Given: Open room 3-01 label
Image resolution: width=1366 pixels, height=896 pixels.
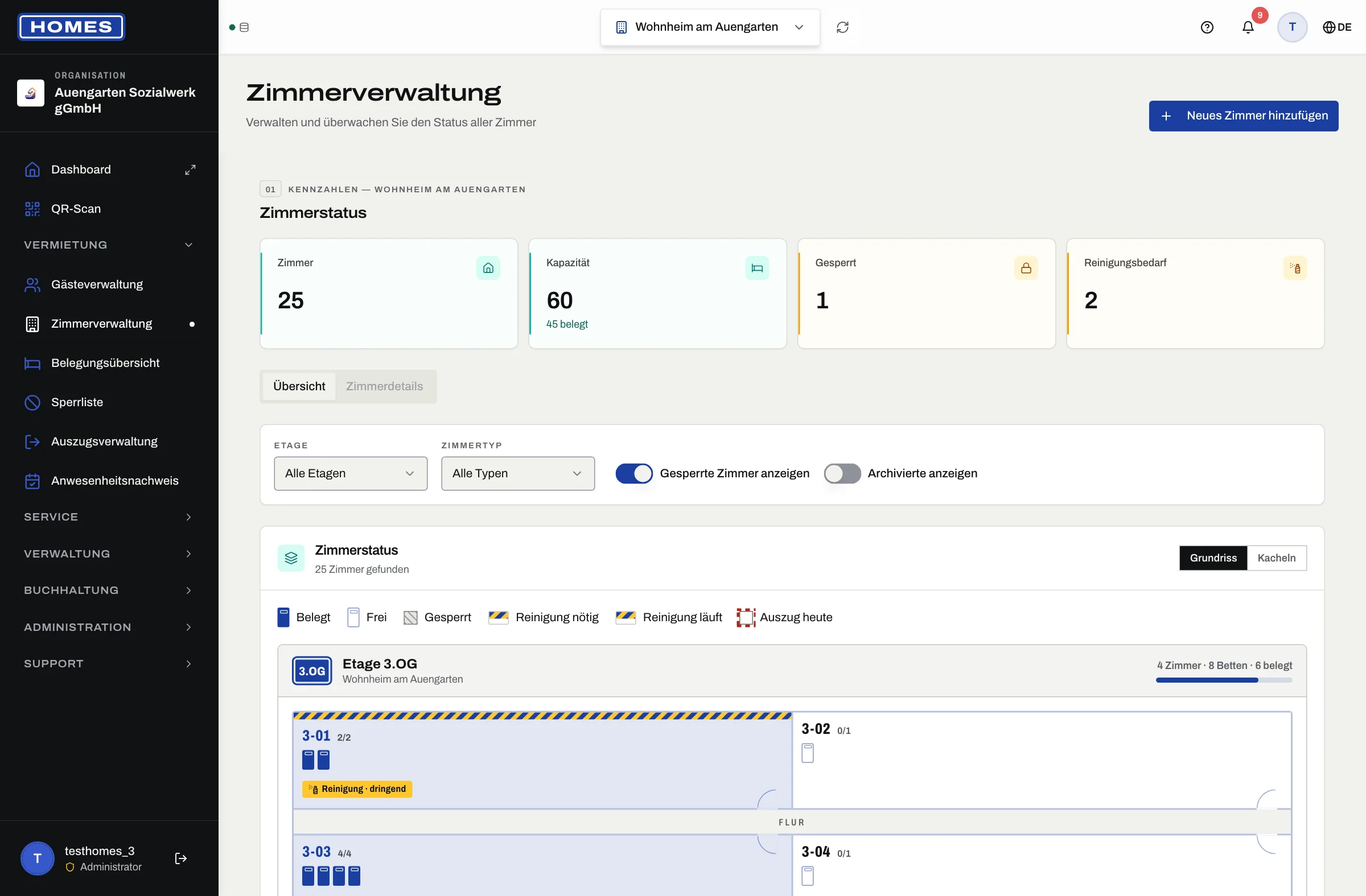Looking at the screenshot, I should 316,736.
